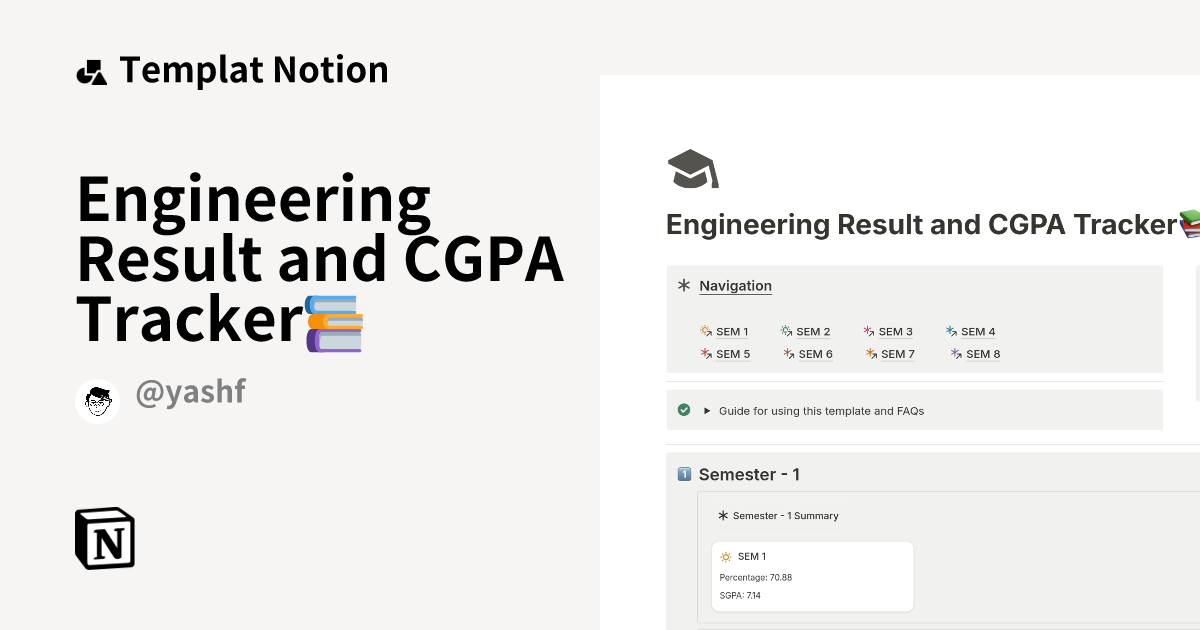Open the SEM 5 navigation link
The height and width of the screenshot is (630, 1200).
(733, 353)
